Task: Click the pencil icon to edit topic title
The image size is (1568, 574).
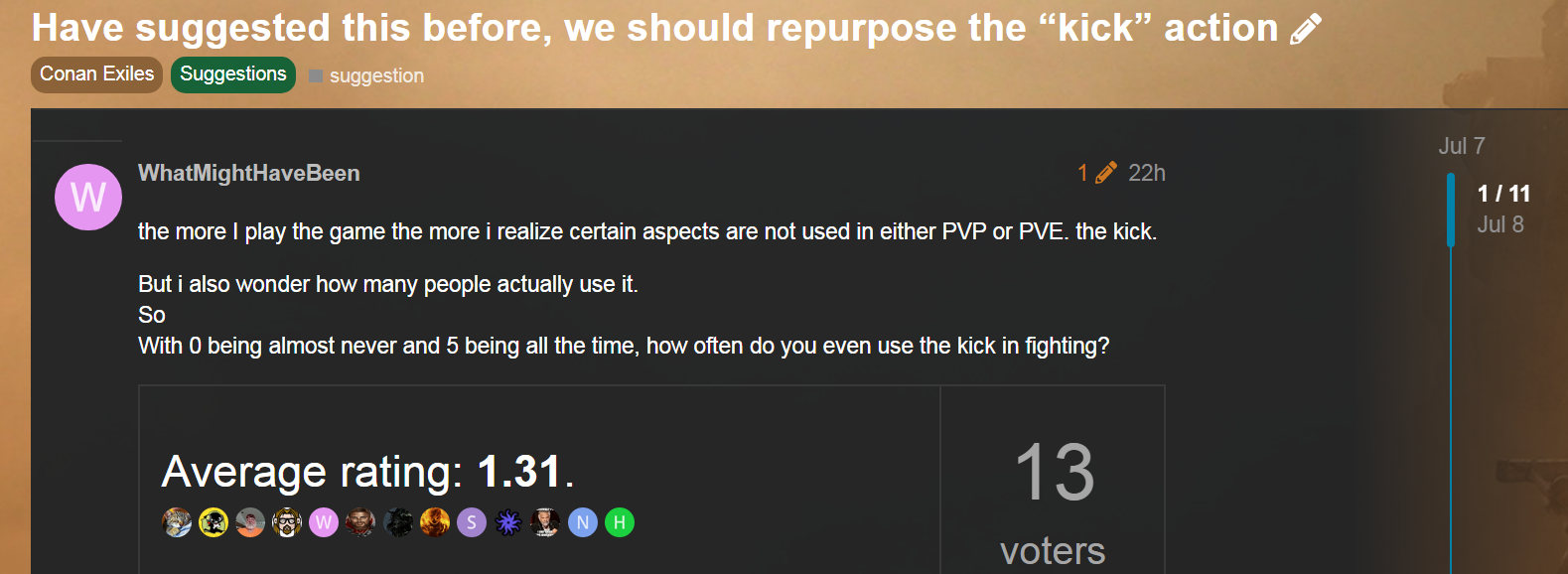Action: tap(1305, 30)
